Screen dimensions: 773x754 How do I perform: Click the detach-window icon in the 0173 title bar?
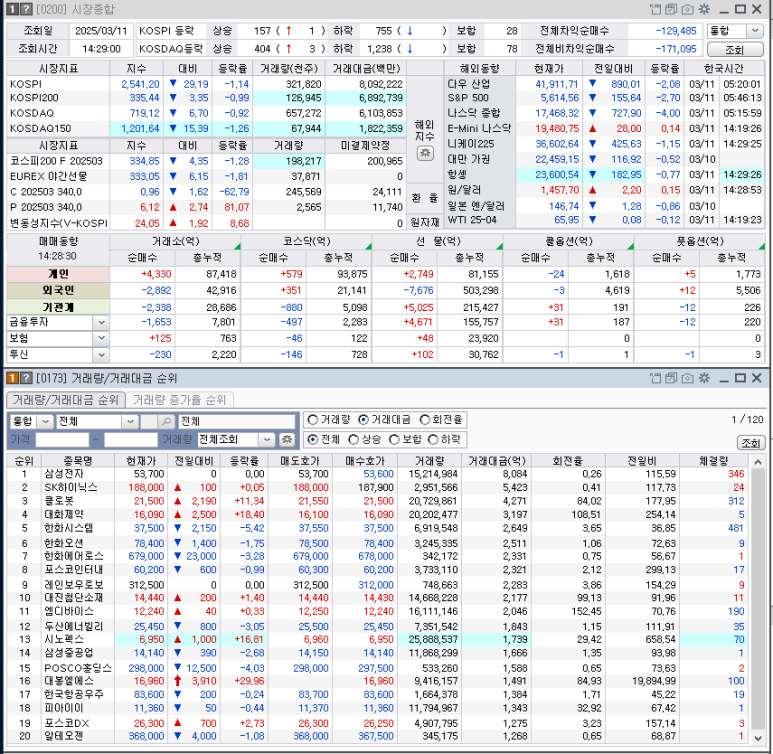(x=655, y=378)
